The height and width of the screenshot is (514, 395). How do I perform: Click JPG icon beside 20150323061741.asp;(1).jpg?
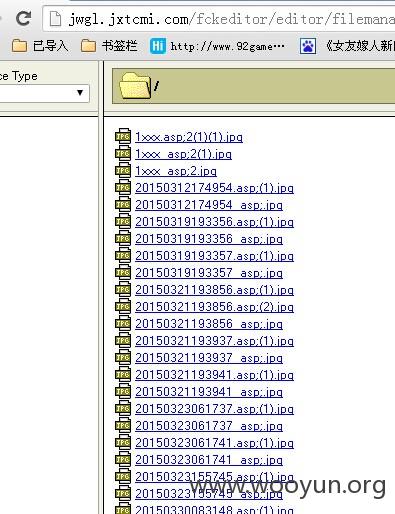click(123, 442)
